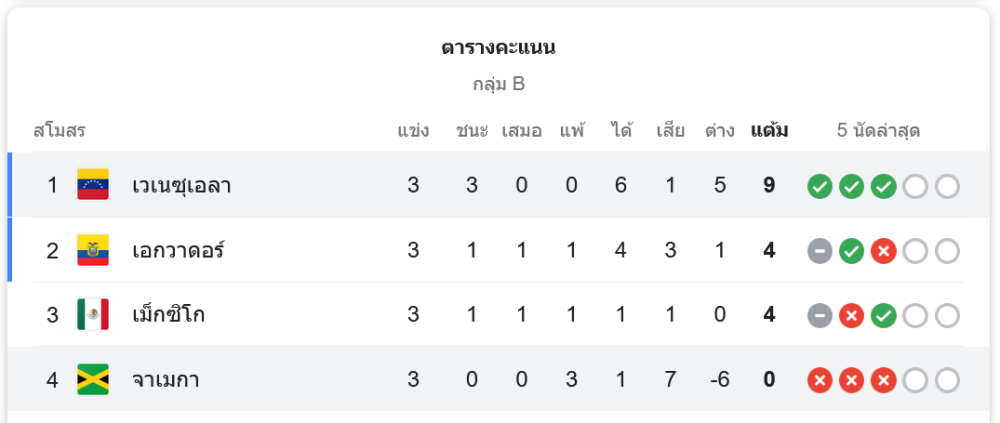Click the 5 นัดล่าสุด column header
The image size is (1000, 423).
(x=878, y=131)
